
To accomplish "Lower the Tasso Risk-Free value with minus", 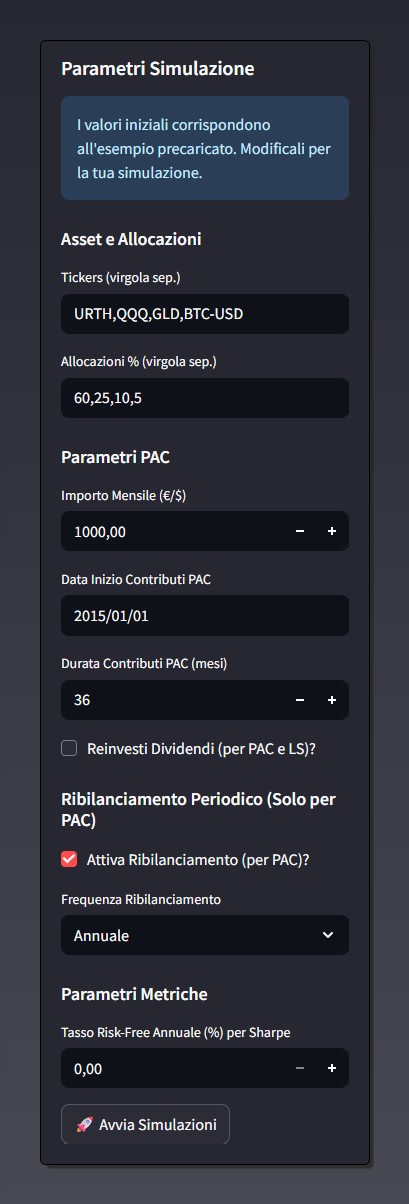I will coord(300,1069).
